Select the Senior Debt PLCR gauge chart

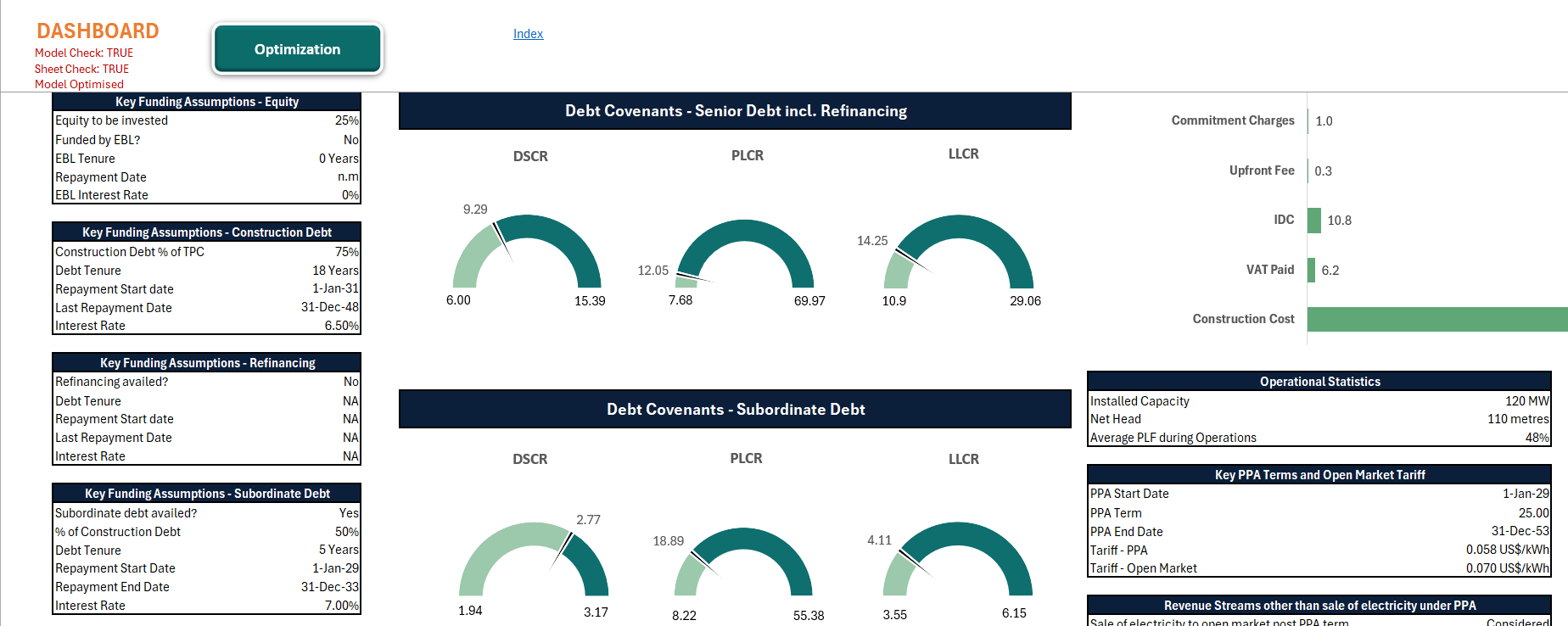745,256
